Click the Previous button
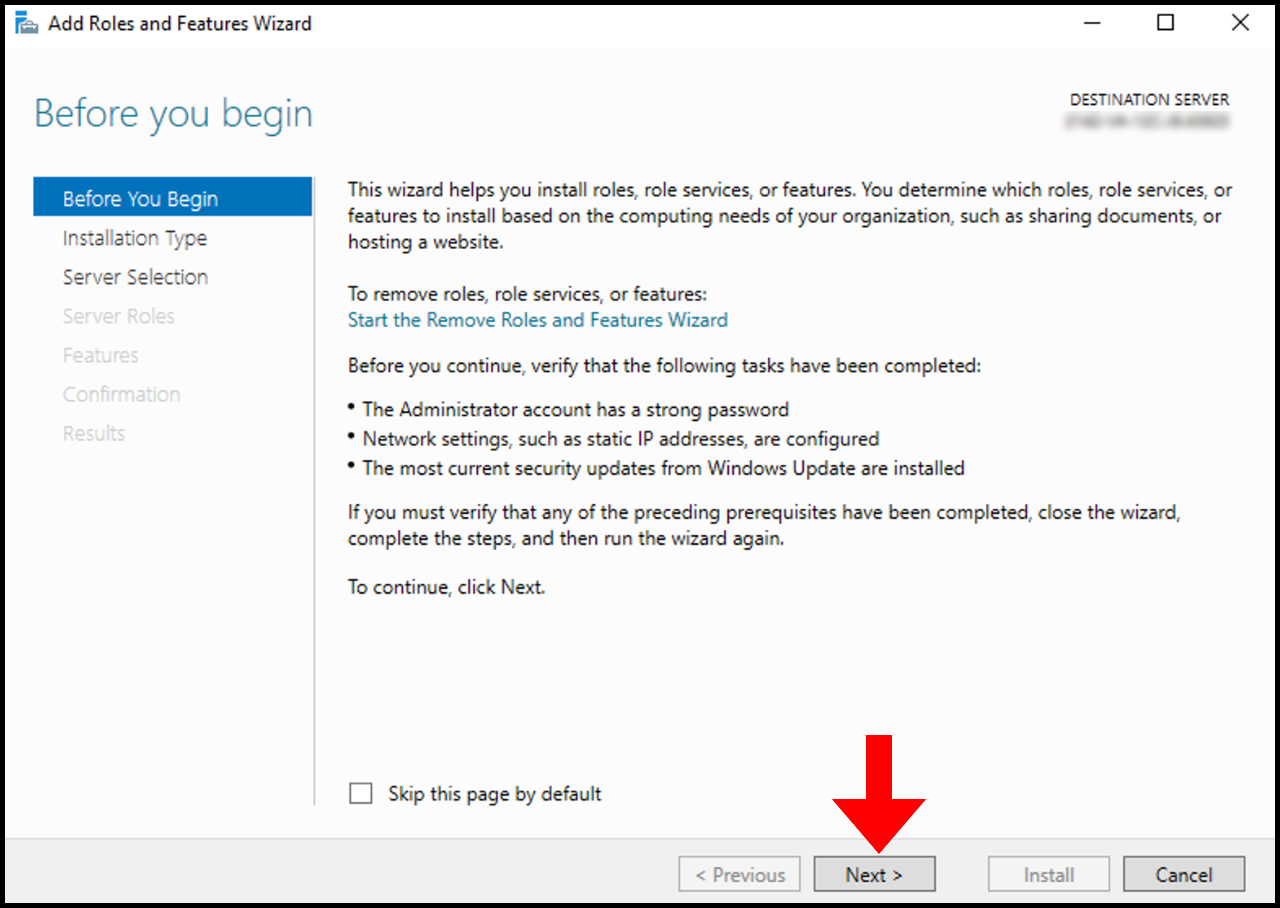 point(739,873)
